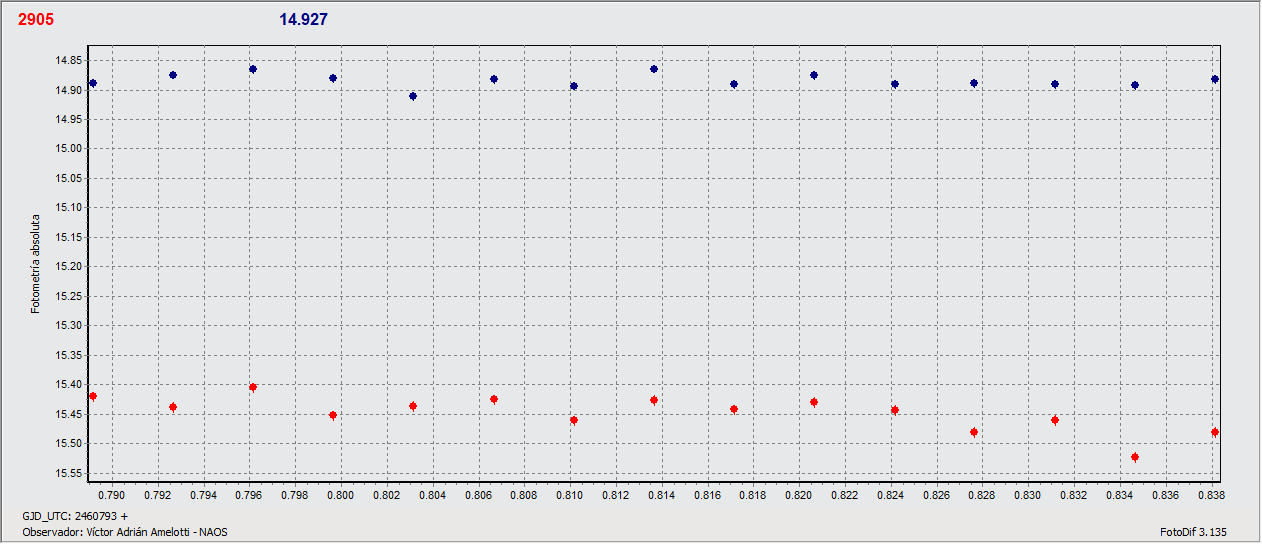This screenshot has height=544, width=1262.
Task: Select the Fotometría absoluta axis title
Action: pos(36,263)
